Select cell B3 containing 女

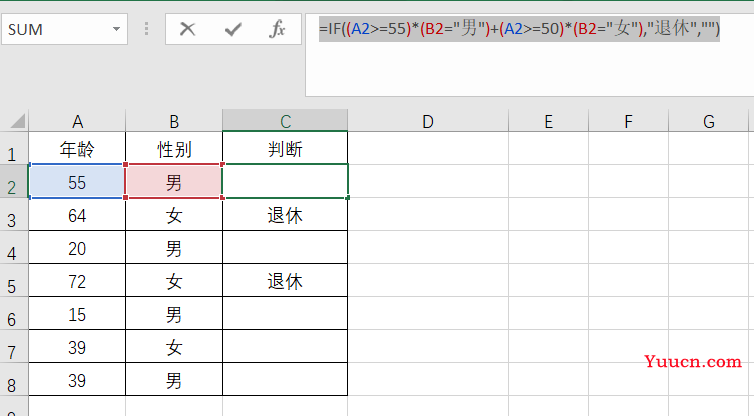(x=174, y=214)
